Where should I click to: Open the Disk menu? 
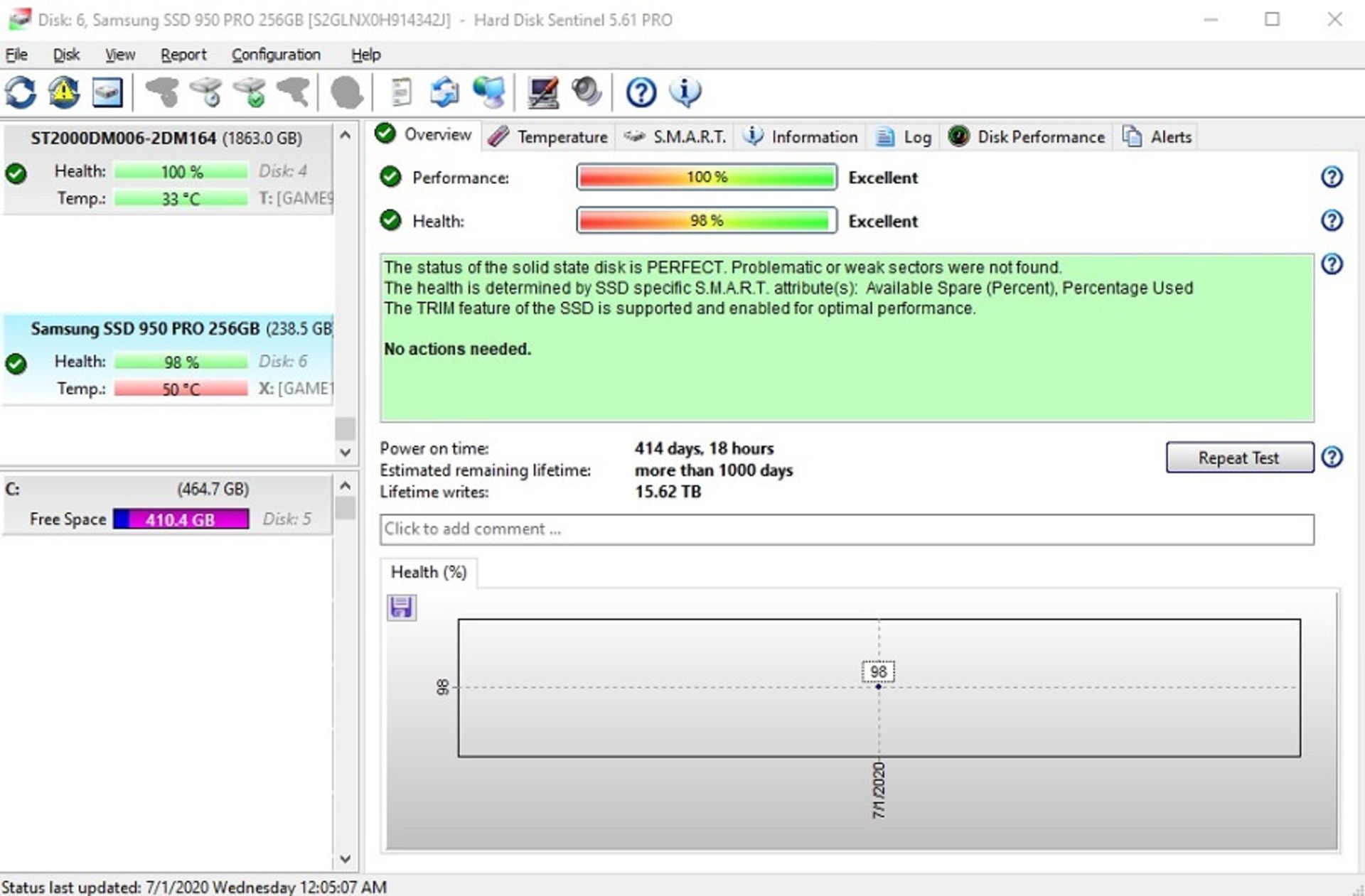[66, 55]
